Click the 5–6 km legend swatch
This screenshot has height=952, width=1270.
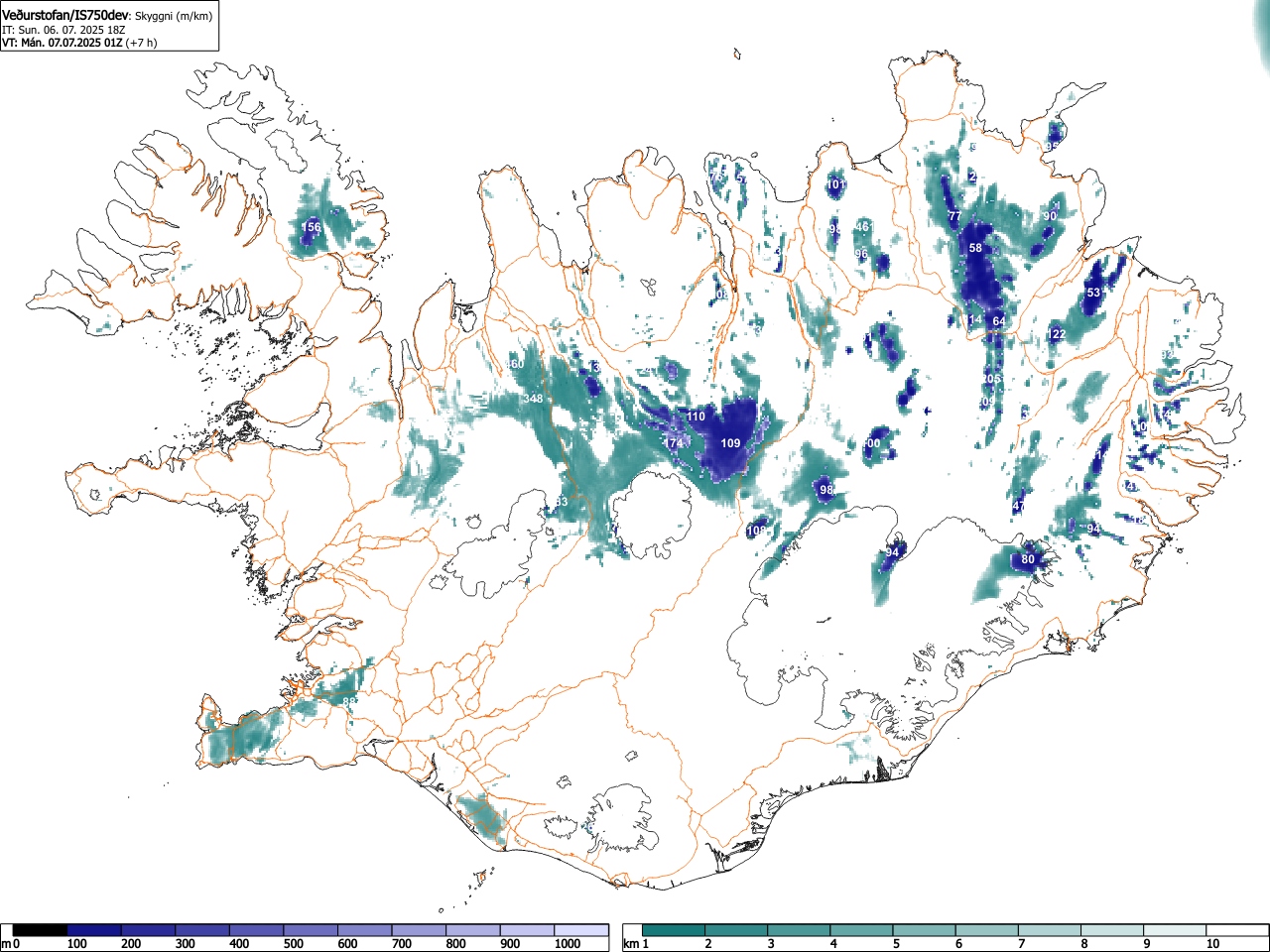coord(925,930)
